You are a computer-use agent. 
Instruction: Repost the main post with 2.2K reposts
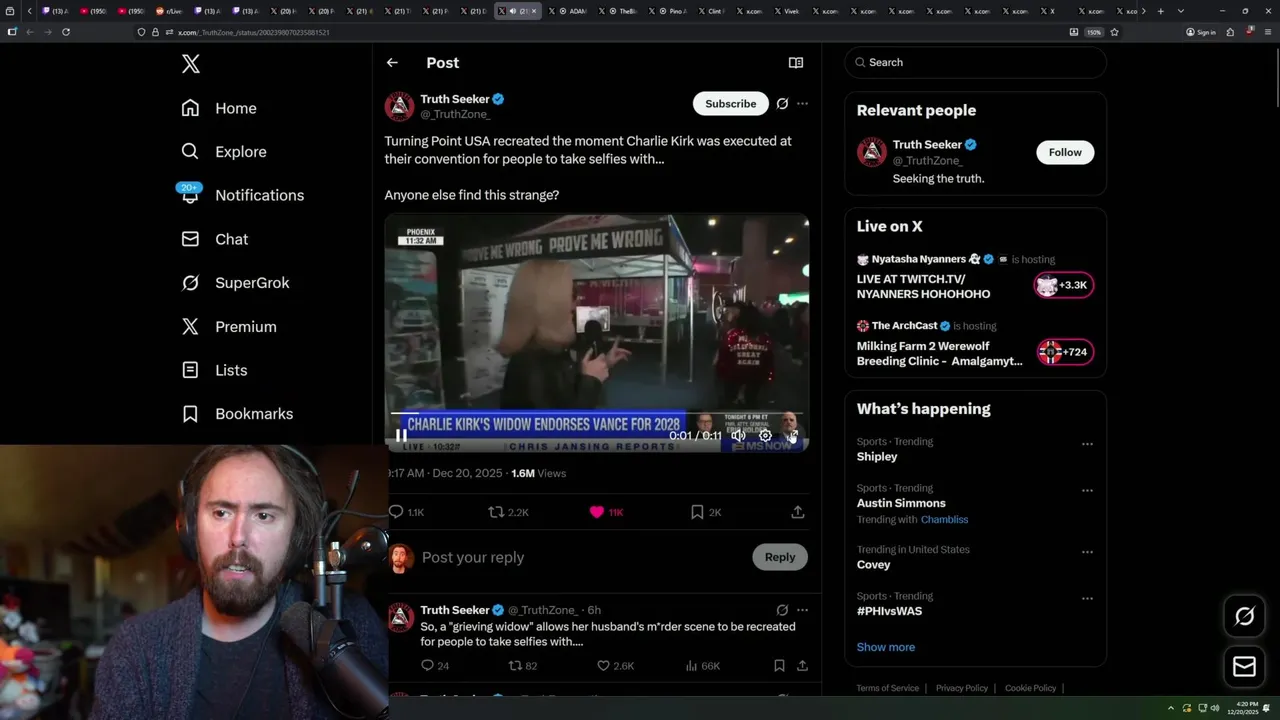(x=508, y=512)
